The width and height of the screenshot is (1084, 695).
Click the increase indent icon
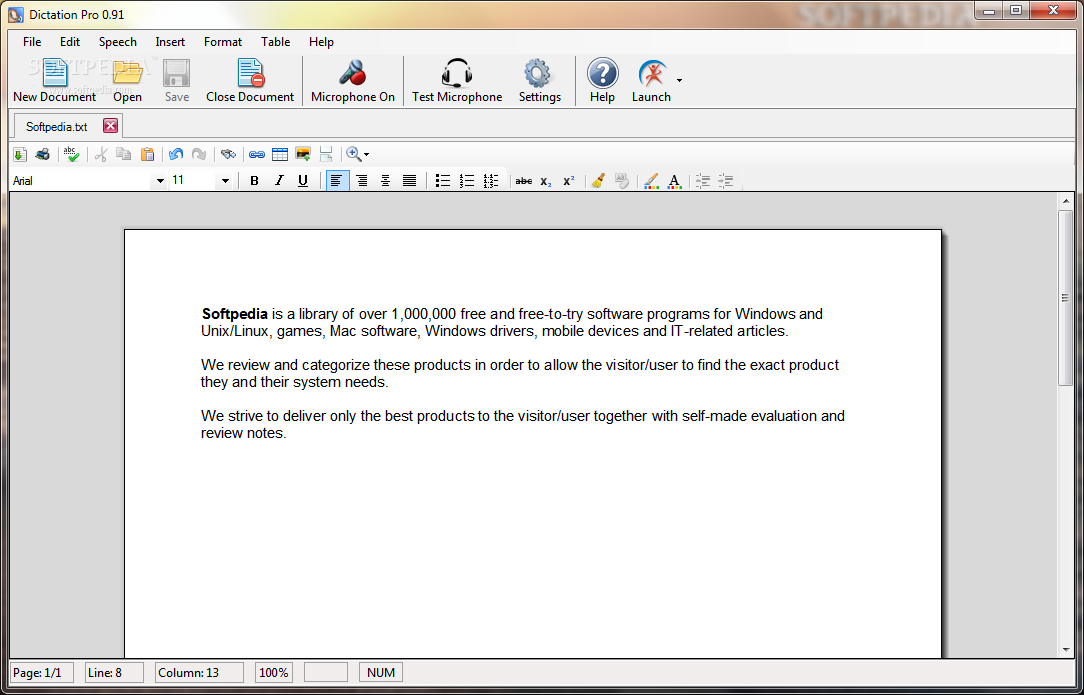click(726, 181)
